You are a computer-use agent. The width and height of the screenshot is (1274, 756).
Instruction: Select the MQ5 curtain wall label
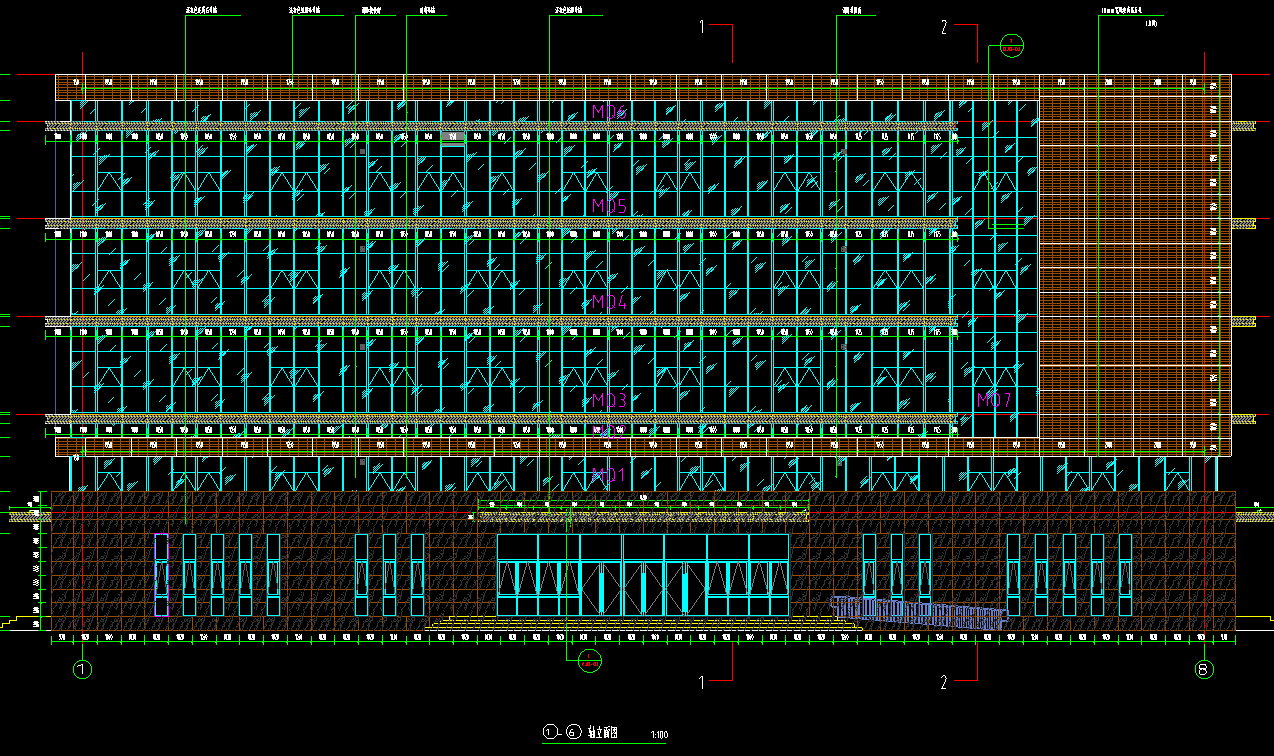[x=608, y=206]
